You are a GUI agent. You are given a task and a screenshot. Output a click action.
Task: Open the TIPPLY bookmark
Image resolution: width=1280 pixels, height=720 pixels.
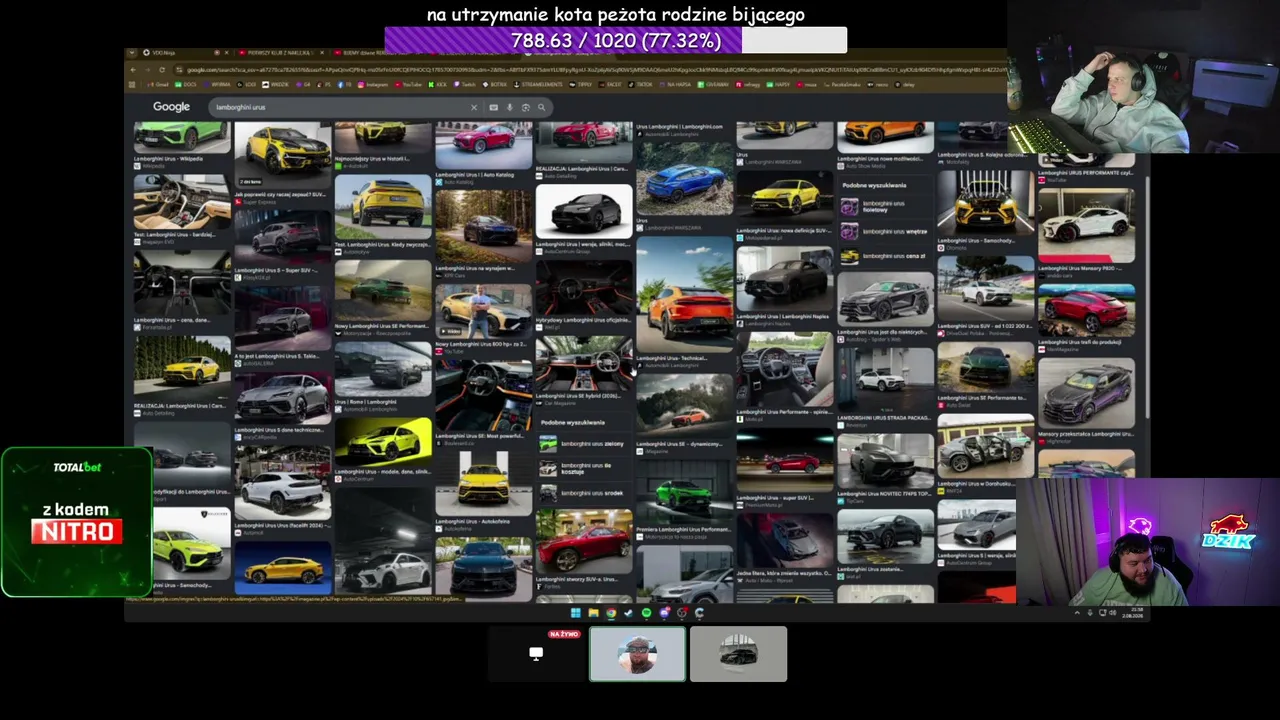(579, 85)
